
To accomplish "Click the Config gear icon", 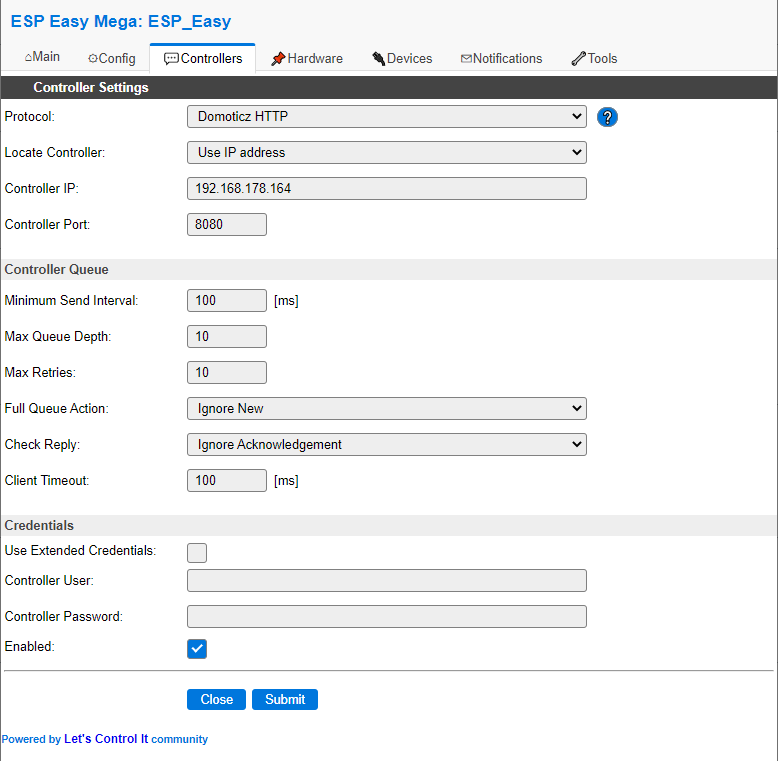I will (x=93, y=59).
